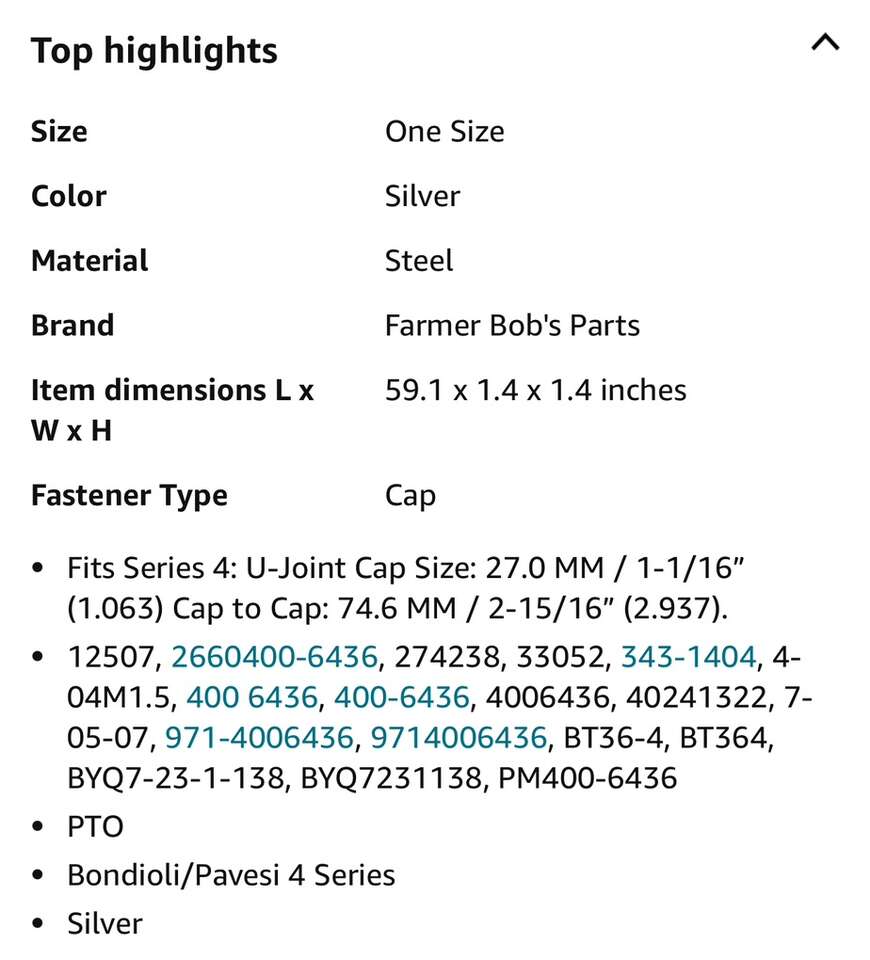Click the Material label
This screenshot has height=960, width=870.
pyautogui.click(x=90, y=261)
